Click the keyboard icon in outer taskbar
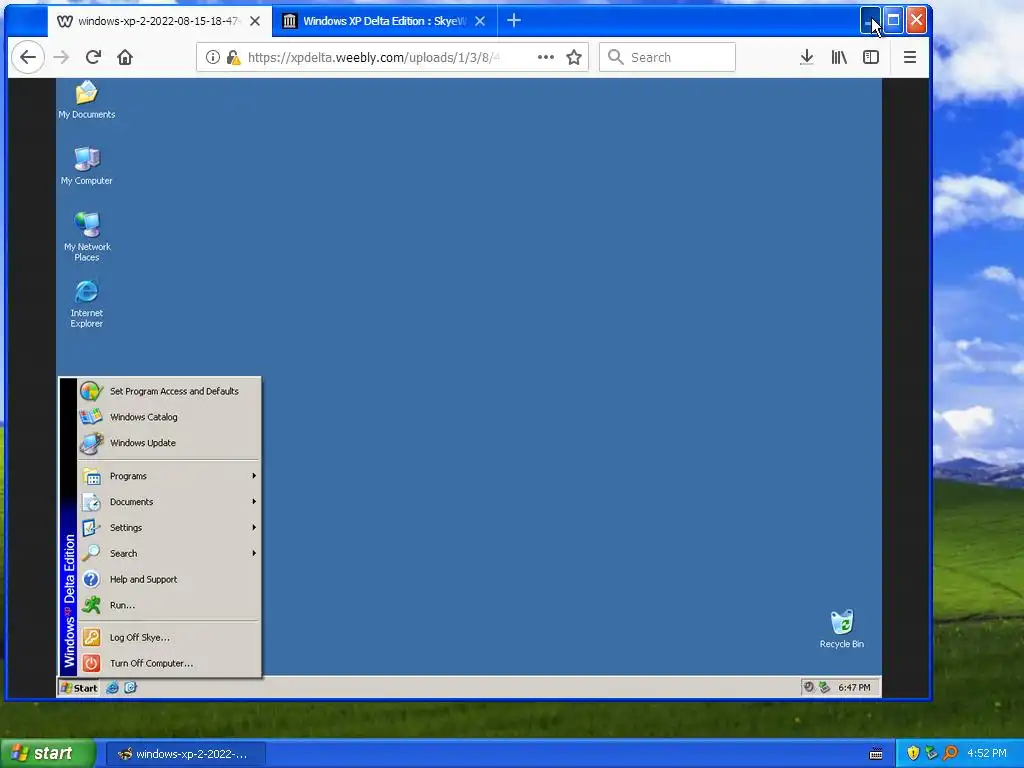The height and width of the screenshot is (768, 1024). pyautogui.click(x=876, y=754)
